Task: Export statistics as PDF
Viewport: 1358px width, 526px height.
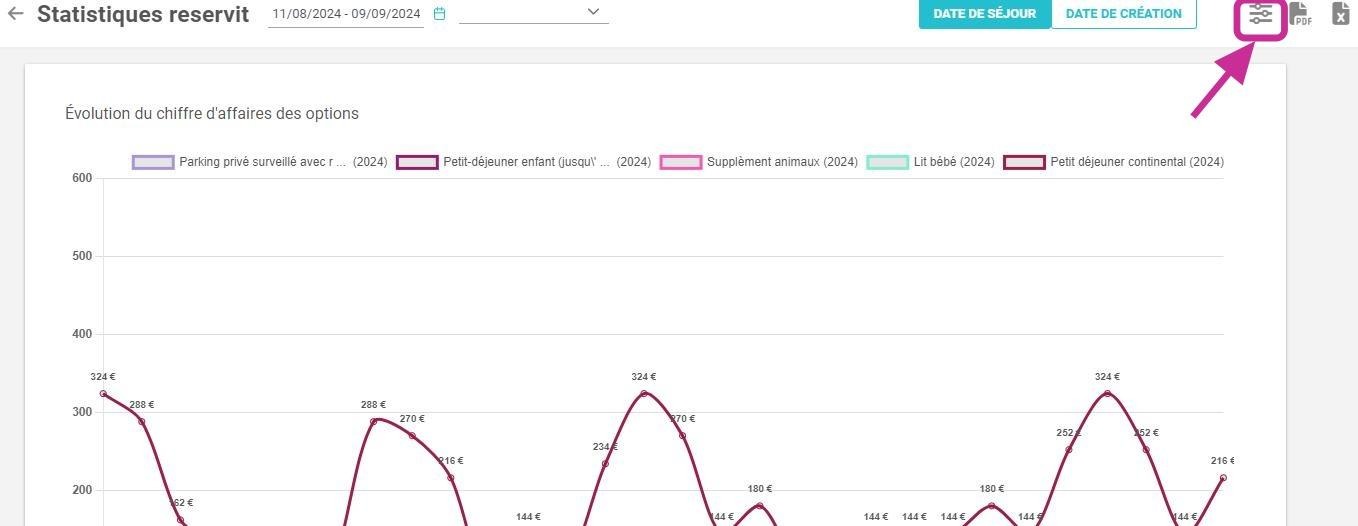Action: (x=1300, y=14)
